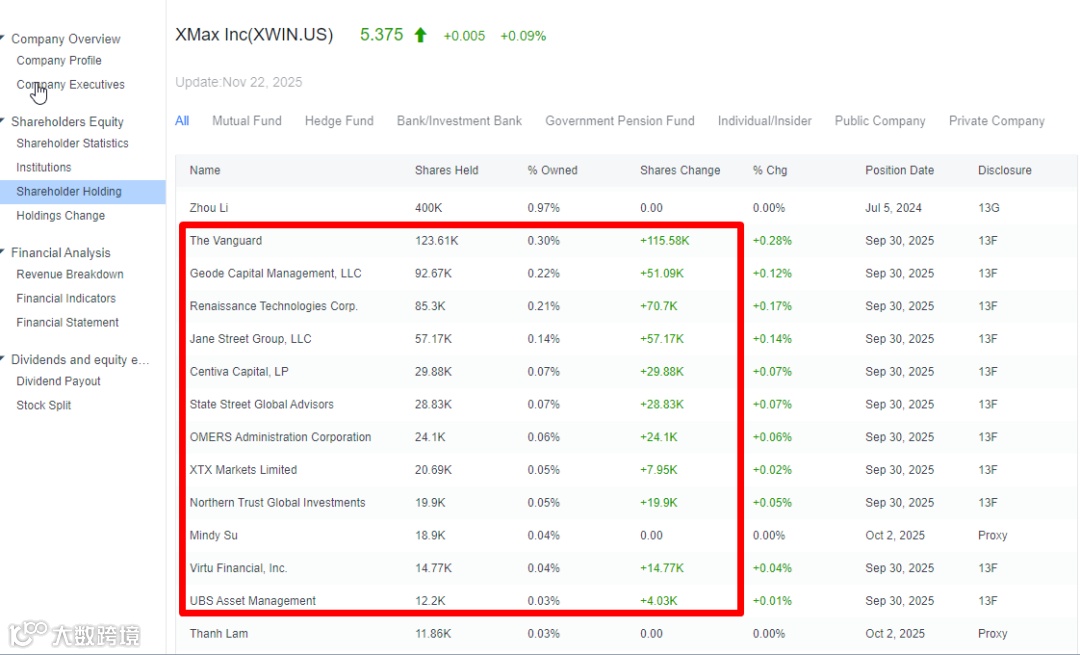The image size is (1080, 655).
Task: Click the XMax Inc(XWIN.US) title
Action: click(x=254, y=34)
